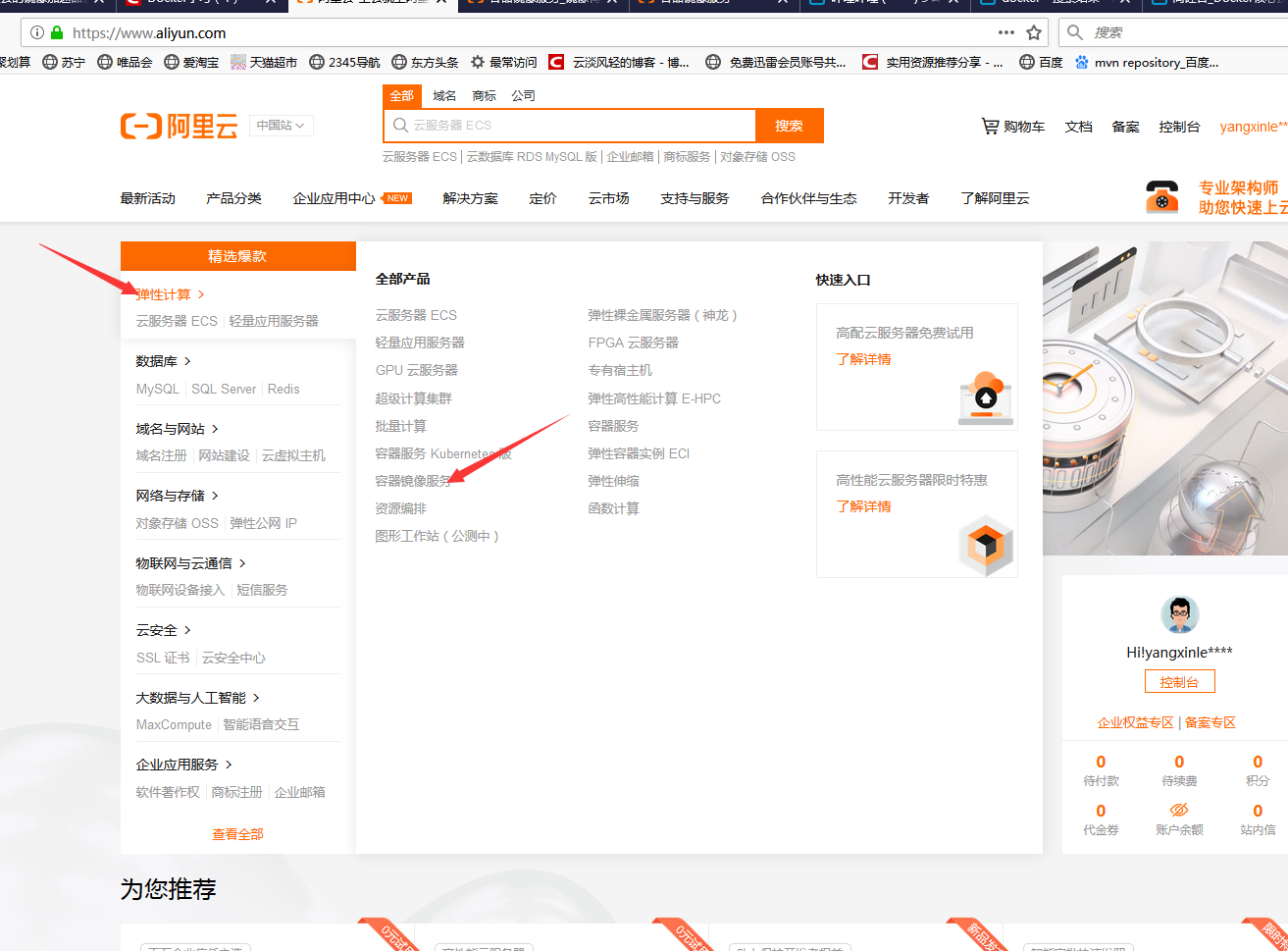This screenshot has height=951, width=1288.
Task: Open the 最常访问 gear bookmark
Action: click(x=503, y=62)
